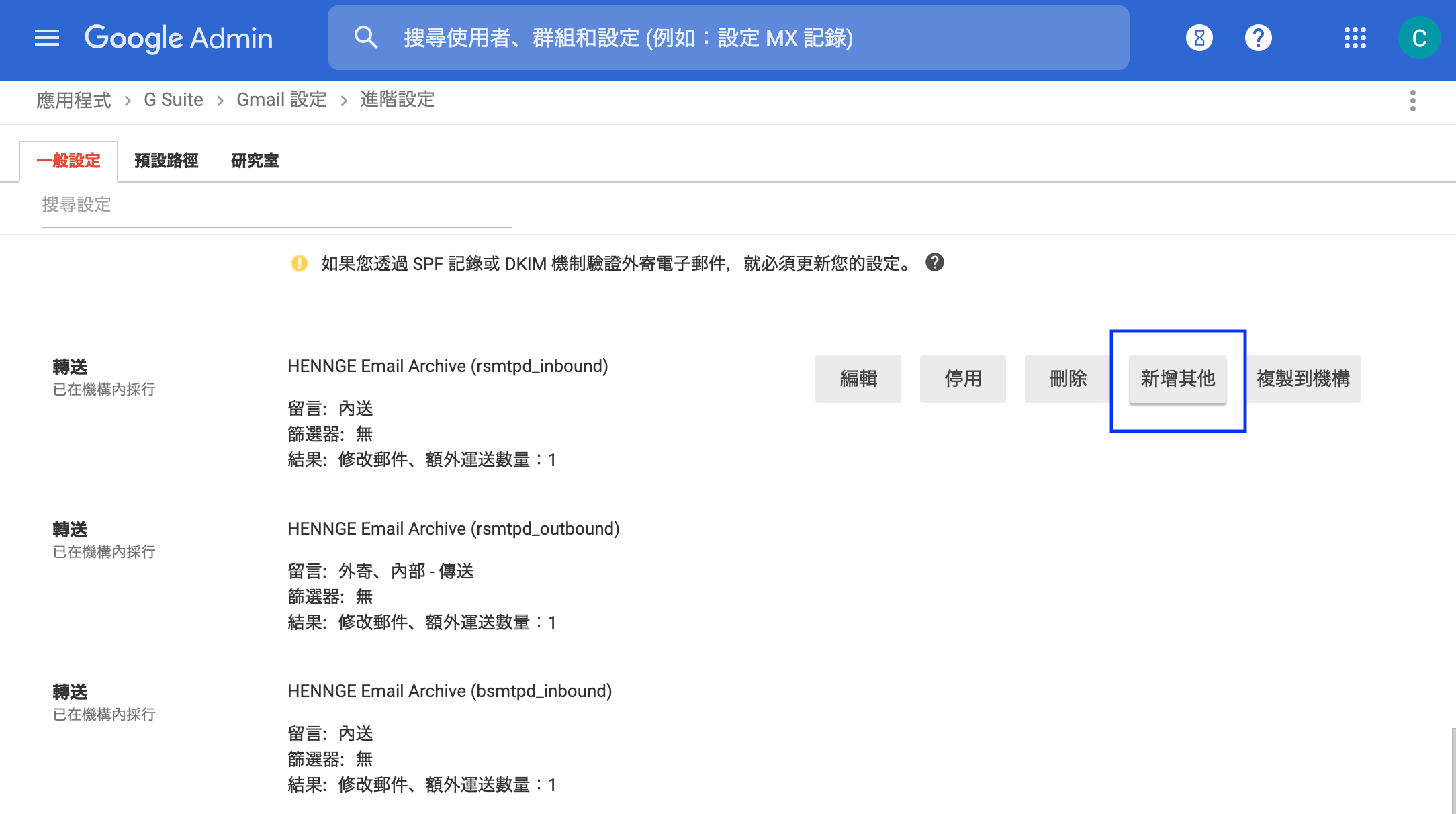Screen dimensions: 1456x814
Task: Select HENNGE Email Archive (rsmtpd_inbound) entry
Action: pos(448,366)
